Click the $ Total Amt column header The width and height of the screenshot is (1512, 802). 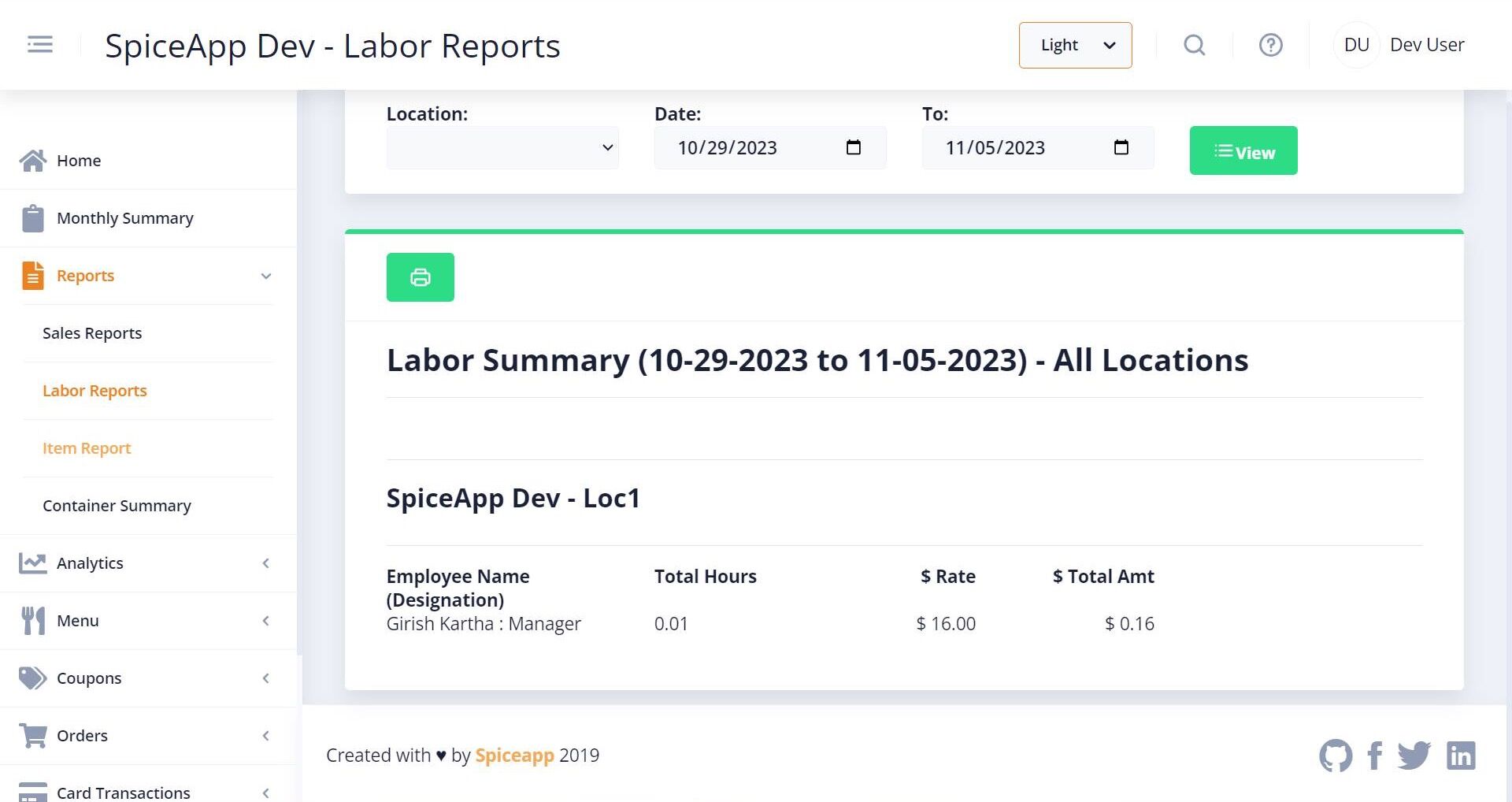point(1103,577)
